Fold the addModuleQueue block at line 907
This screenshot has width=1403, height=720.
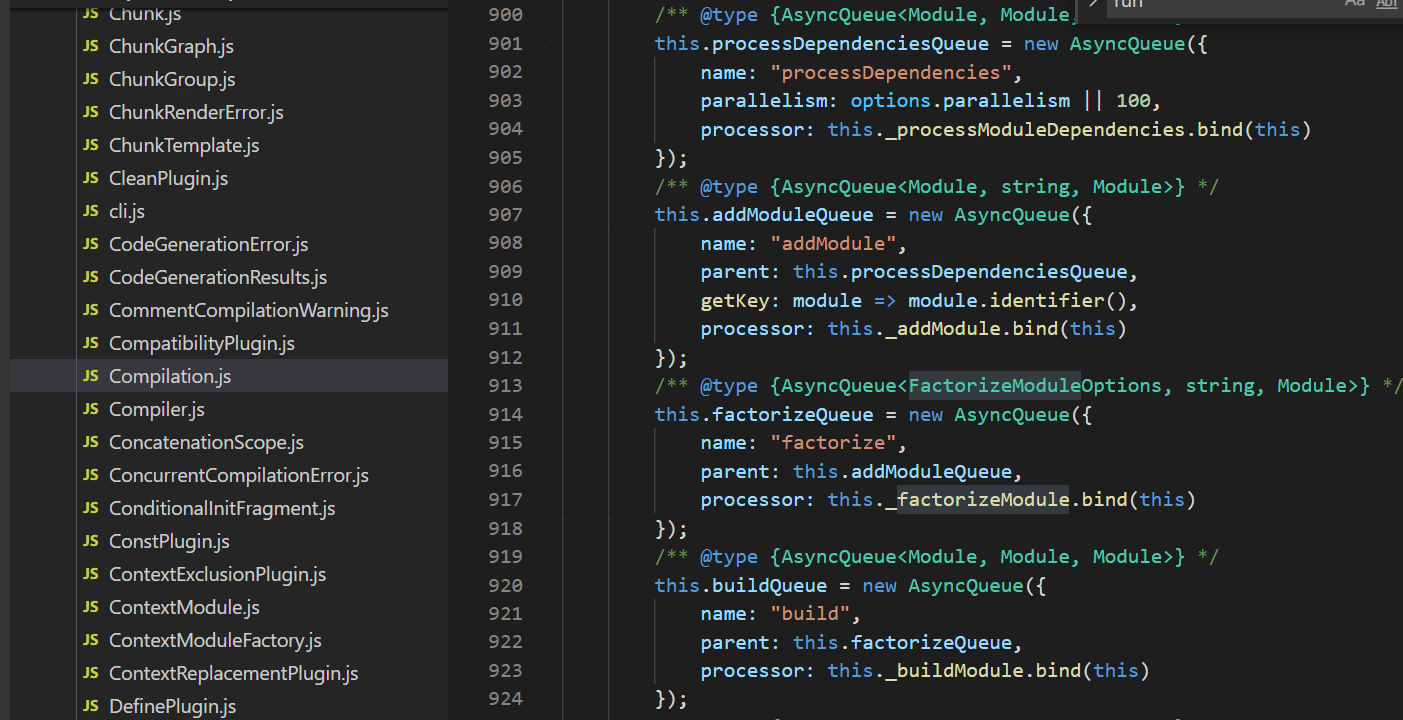(x=544, y=214)
